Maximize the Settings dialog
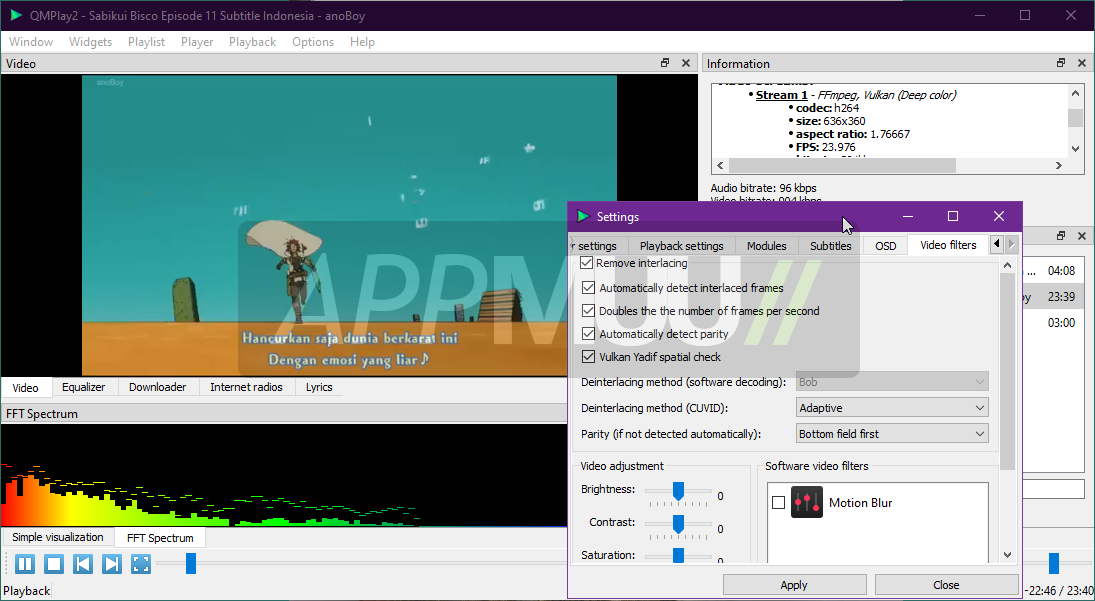The height and width of the screenshot is (601, 1095). [x=953, y=216]
